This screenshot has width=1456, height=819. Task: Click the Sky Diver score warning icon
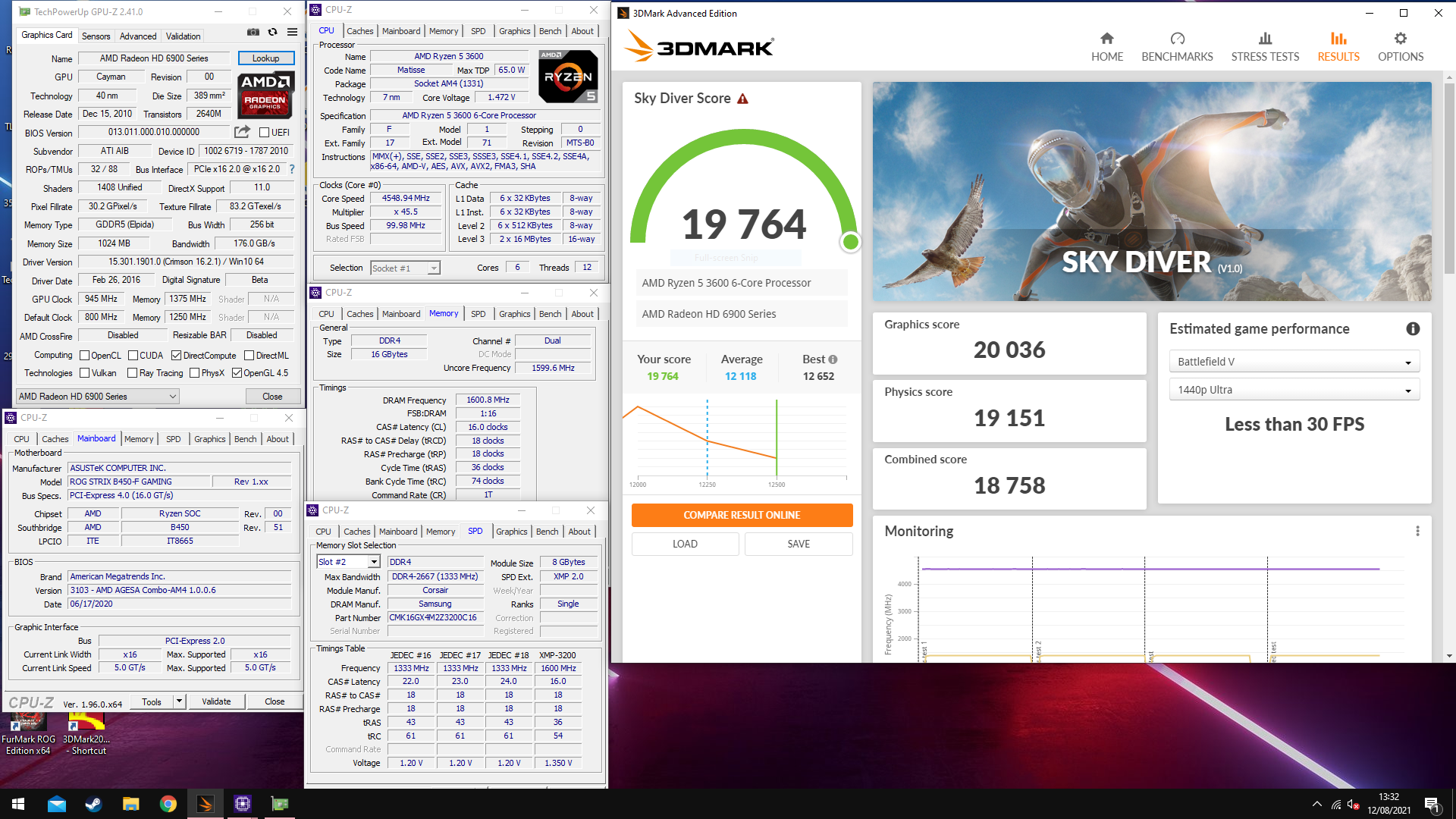pos(742,99)
